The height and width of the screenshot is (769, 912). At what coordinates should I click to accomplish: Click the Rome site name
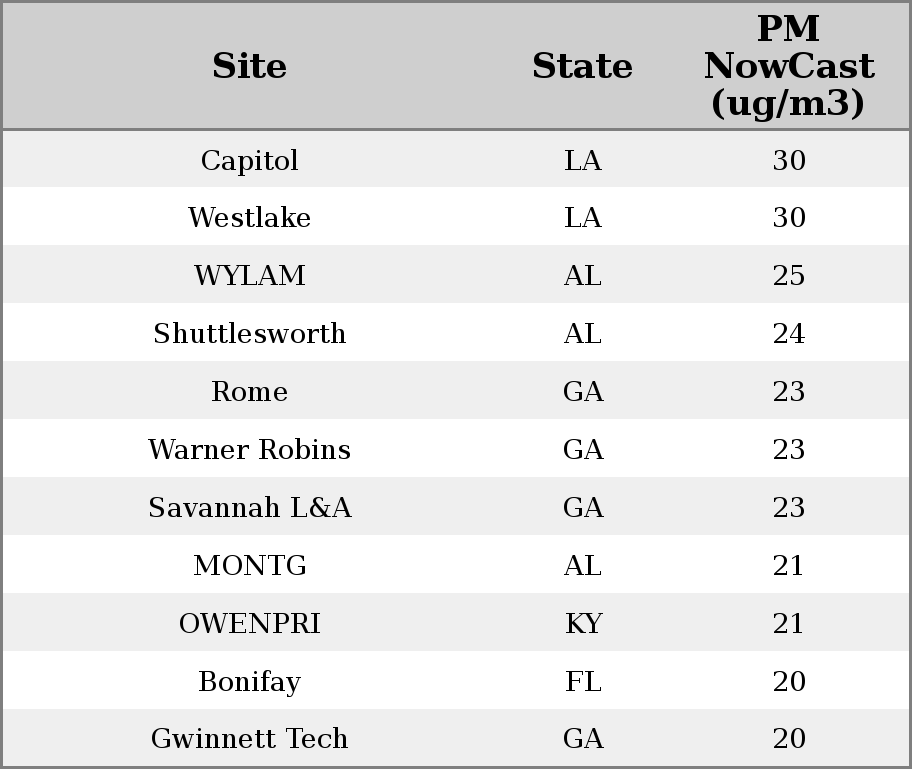(x=249, y=391)
